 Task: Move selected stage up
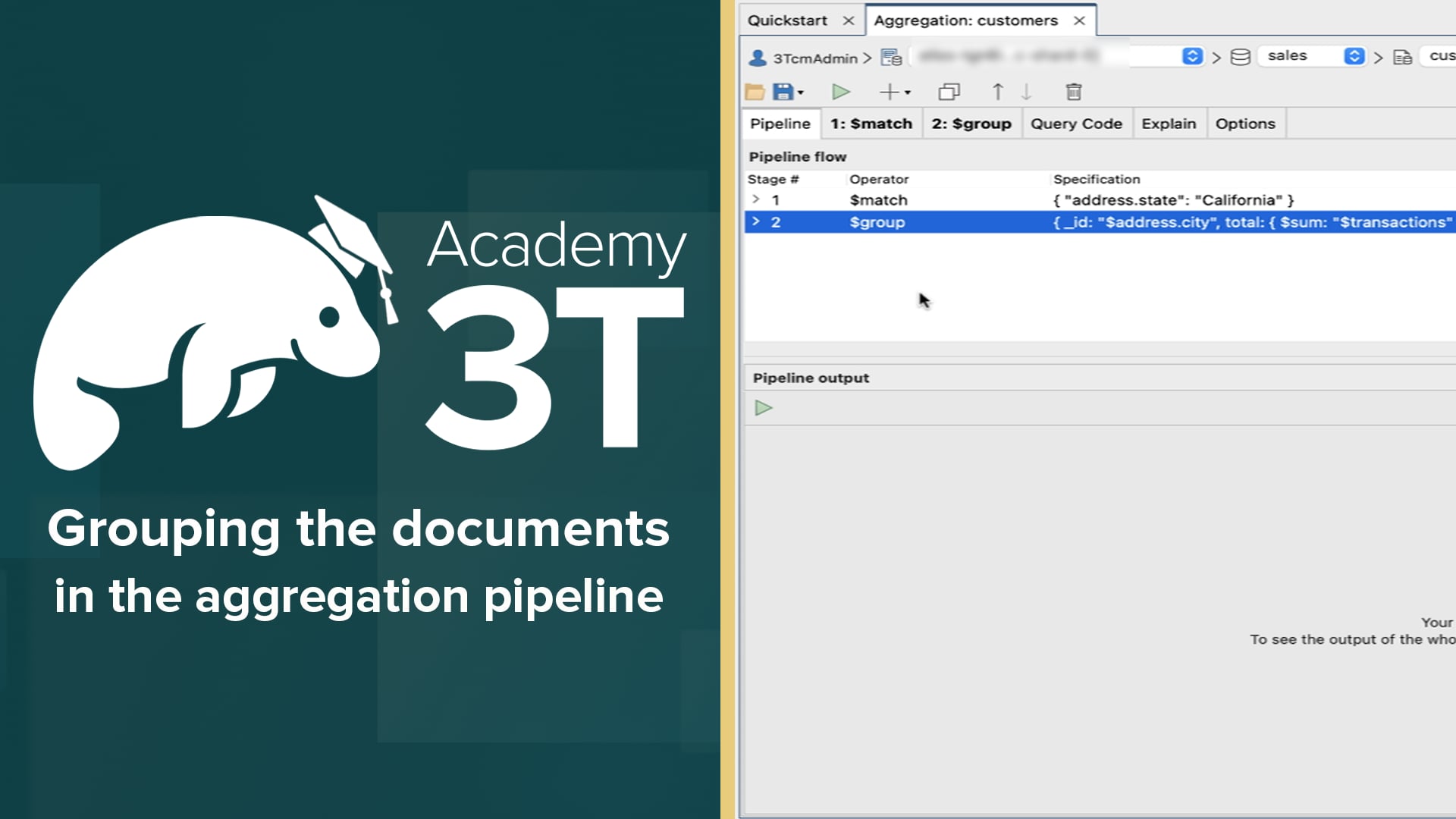click(x=998, y=93)
